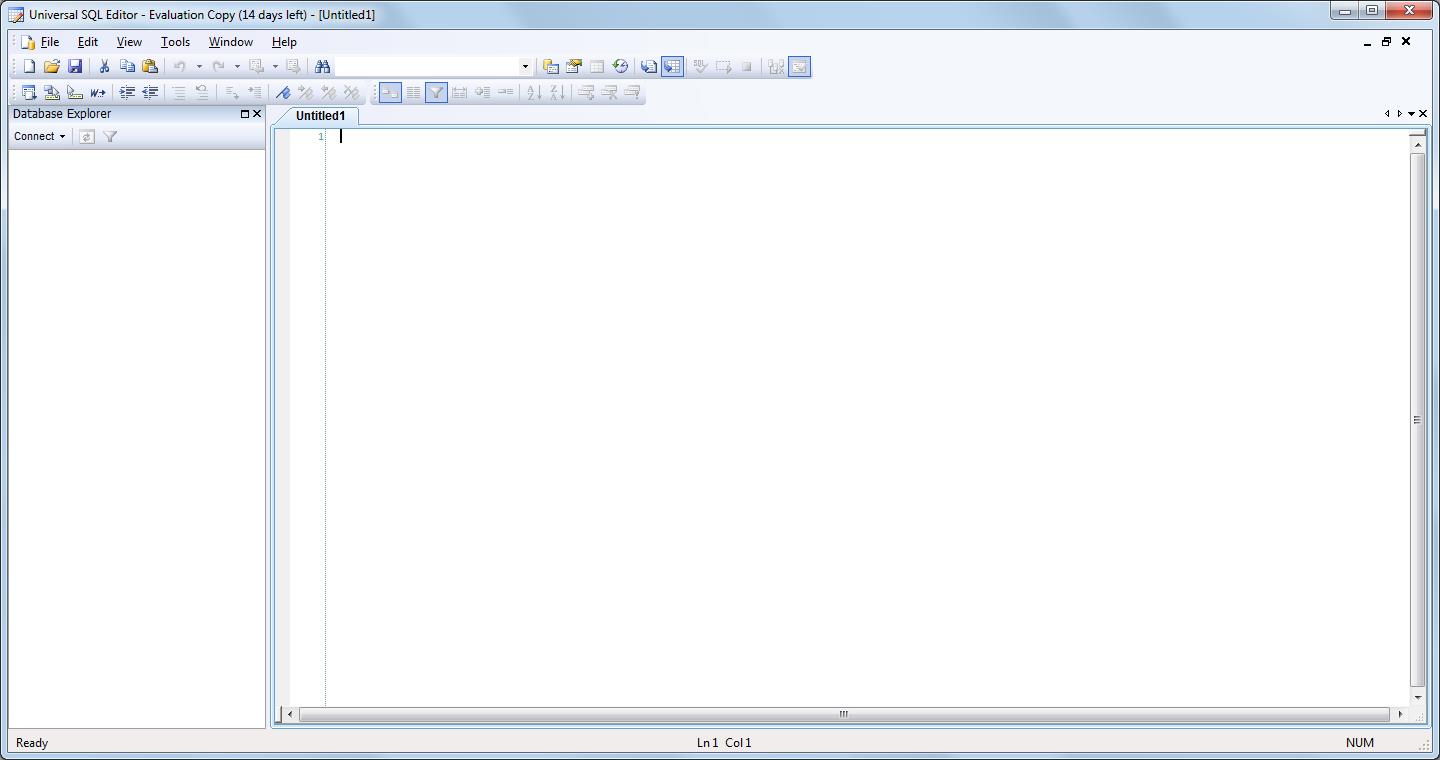
Task: Click the increase indent icon
Action: pos(127,93)
